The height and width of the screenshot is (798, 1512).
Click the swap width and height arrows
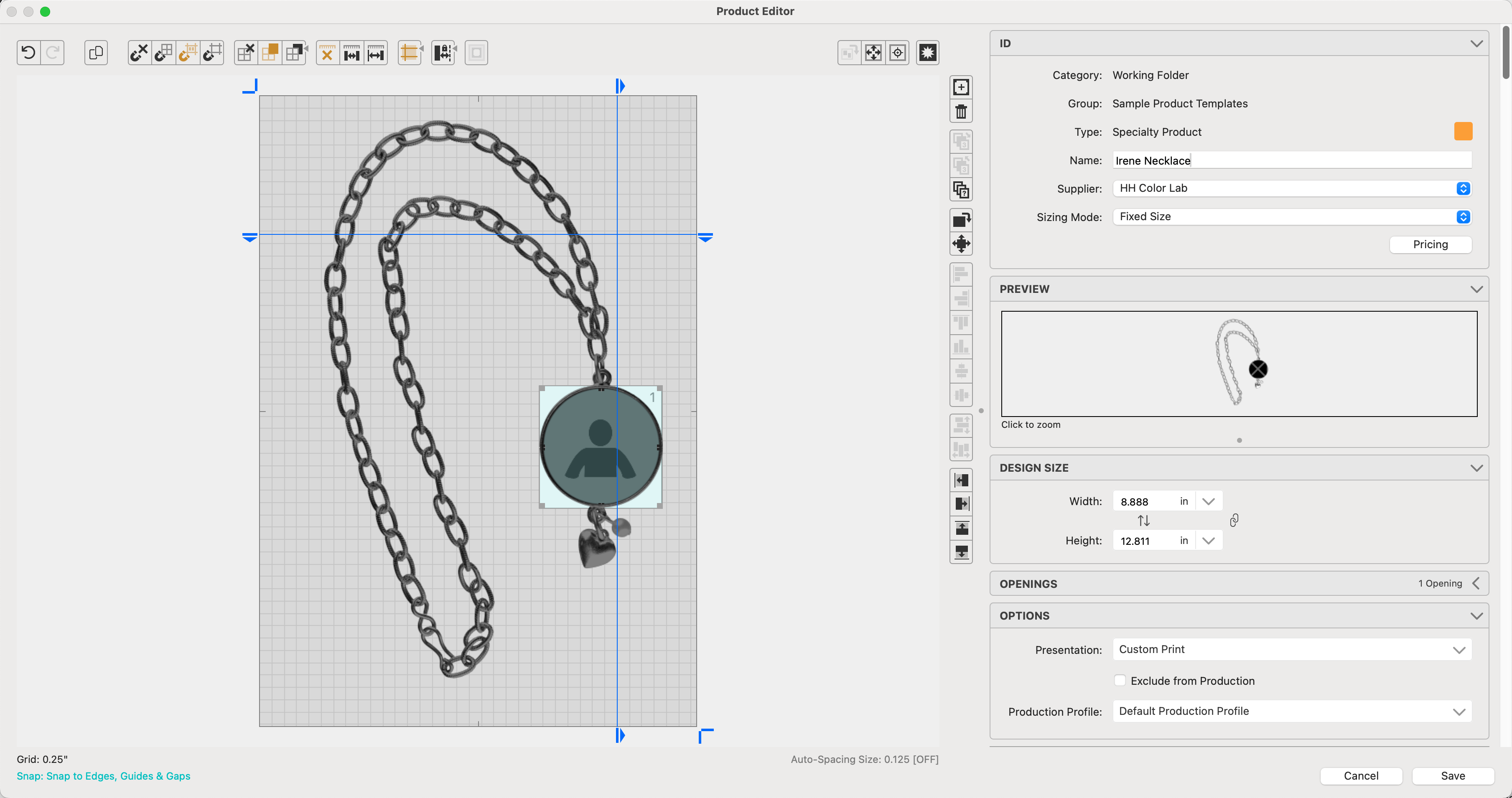[1143, 521]
